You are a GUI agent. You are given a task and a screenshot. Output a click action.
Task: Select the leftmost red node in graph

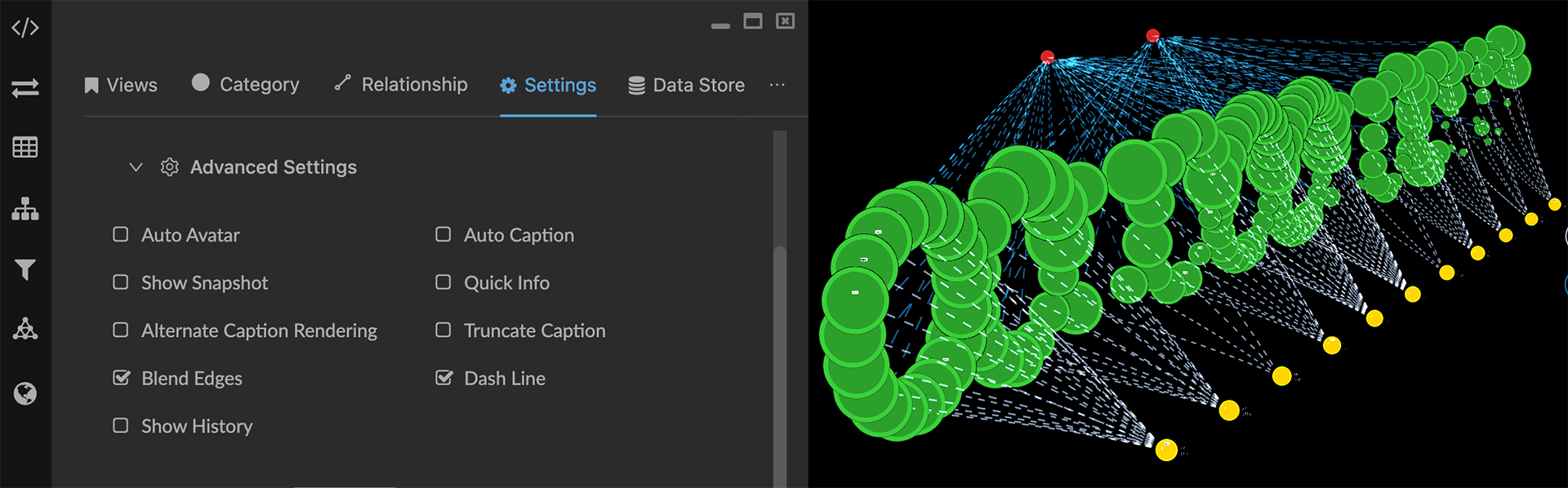click(x=1048, y=57)
